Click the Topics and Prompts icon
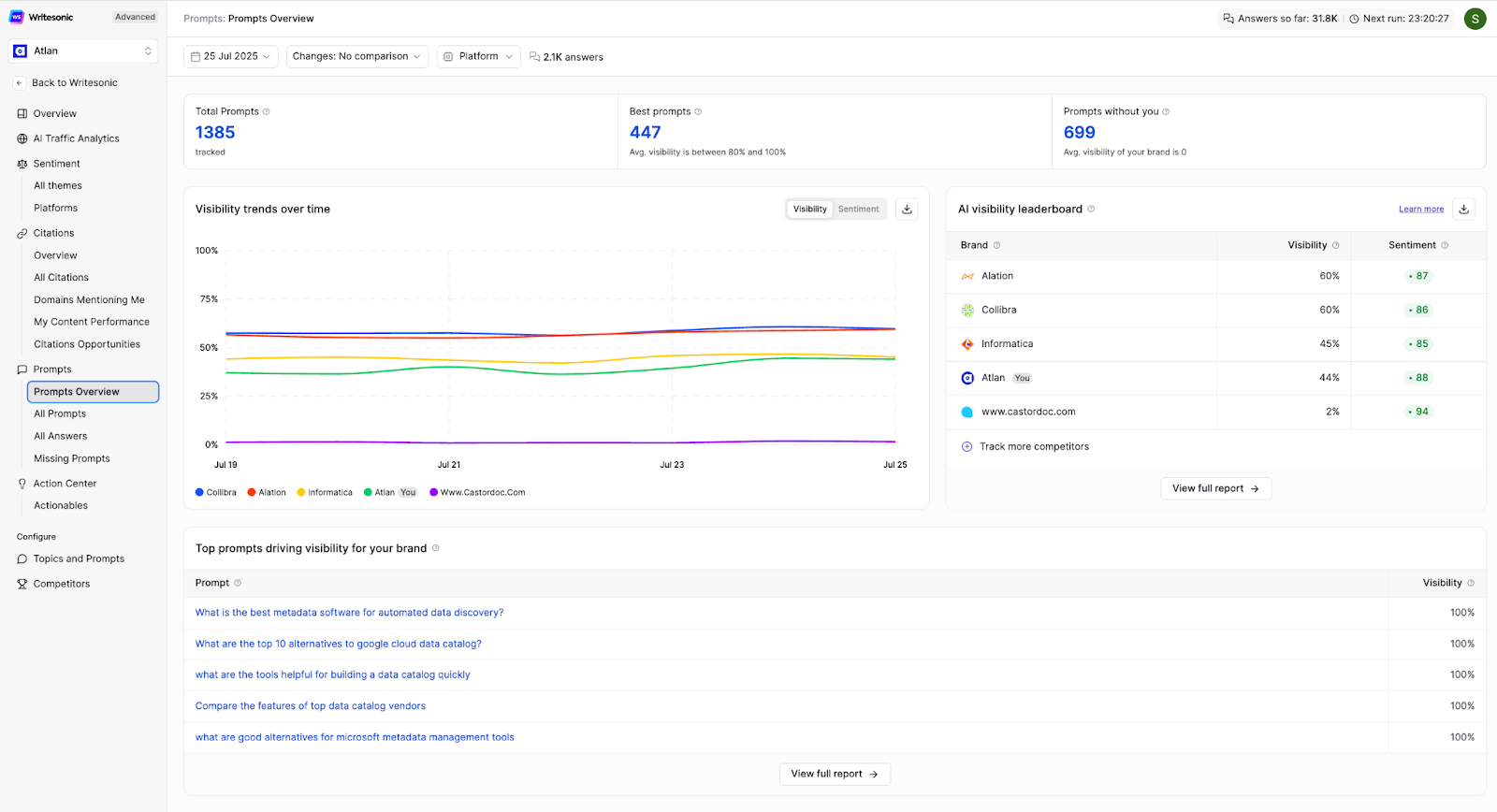The width and height of the screenshot is (1497, 812). (x=22, y=559)
